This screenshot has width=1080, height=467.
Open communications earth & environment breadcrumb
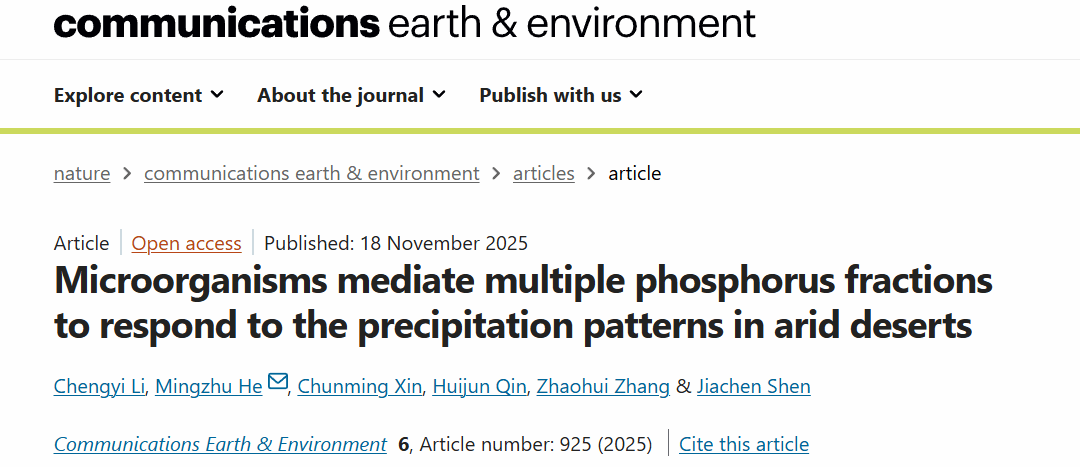click(311, 173)
